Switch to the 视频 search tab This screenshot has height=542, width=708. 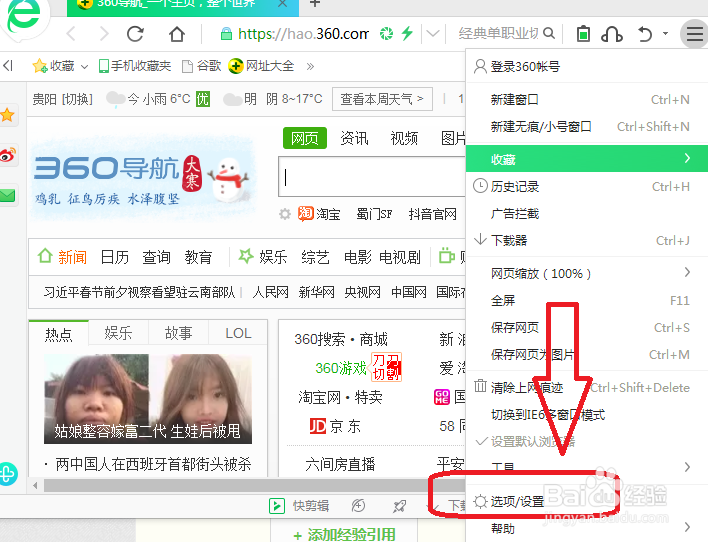[404, 138]
